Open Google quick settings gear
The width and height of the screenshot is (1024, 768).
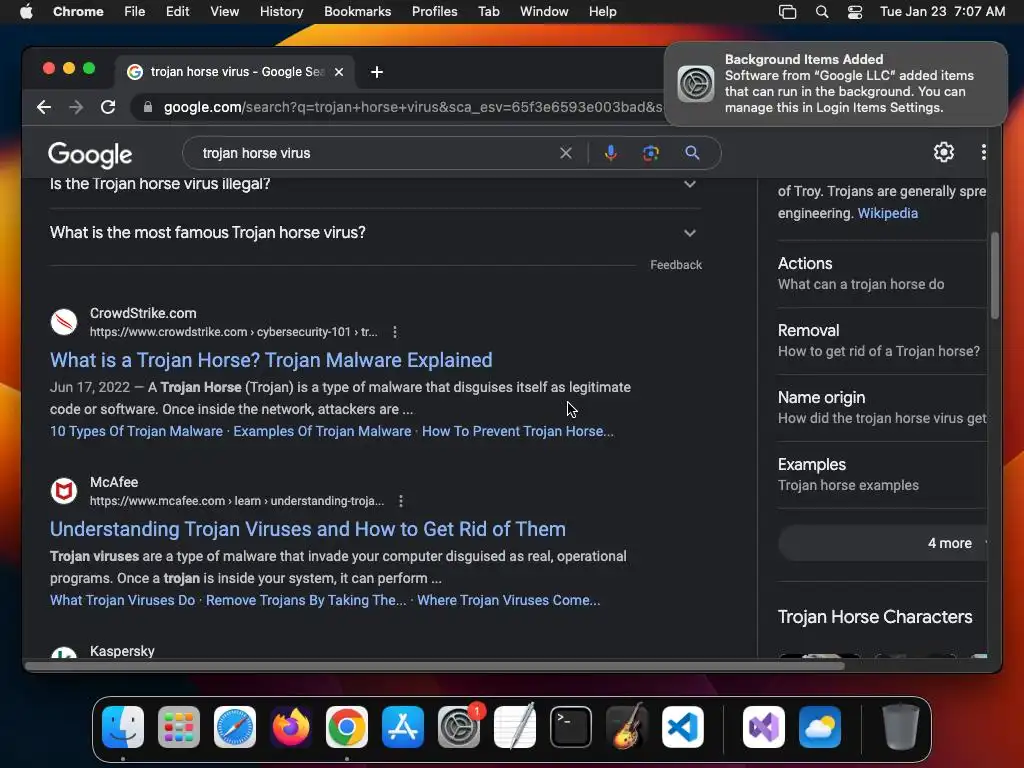(x=944, y=152)
